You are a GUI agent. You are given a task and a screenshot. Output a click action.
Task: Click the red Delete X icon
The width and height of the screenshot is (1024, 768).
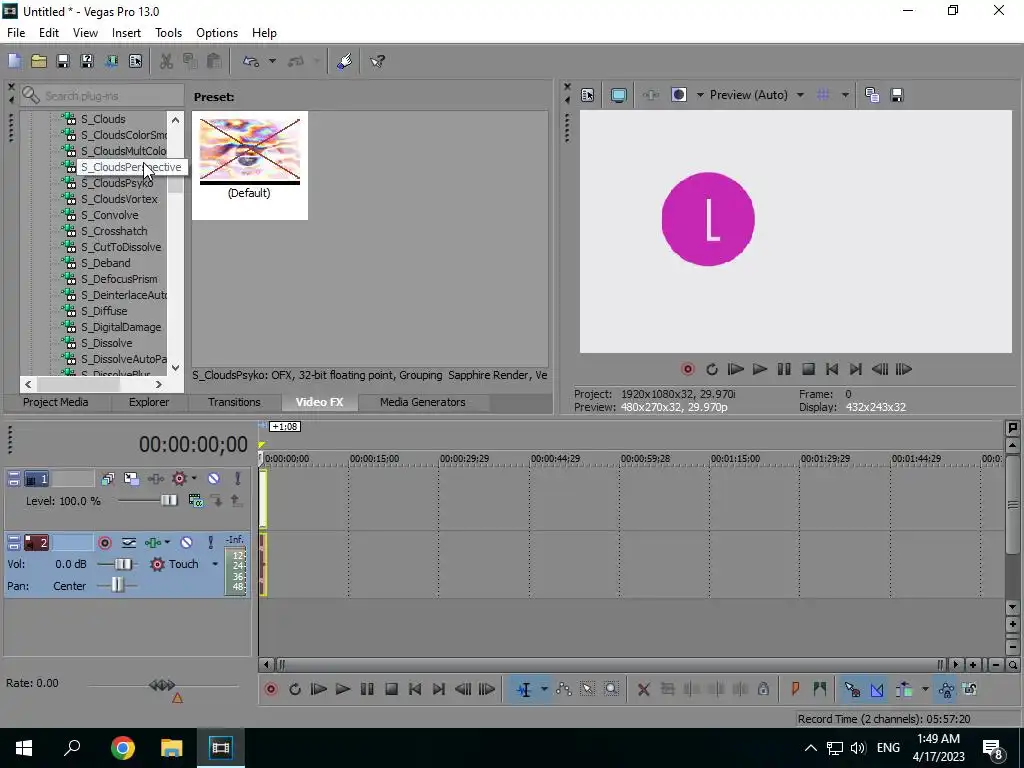point(643,689)
